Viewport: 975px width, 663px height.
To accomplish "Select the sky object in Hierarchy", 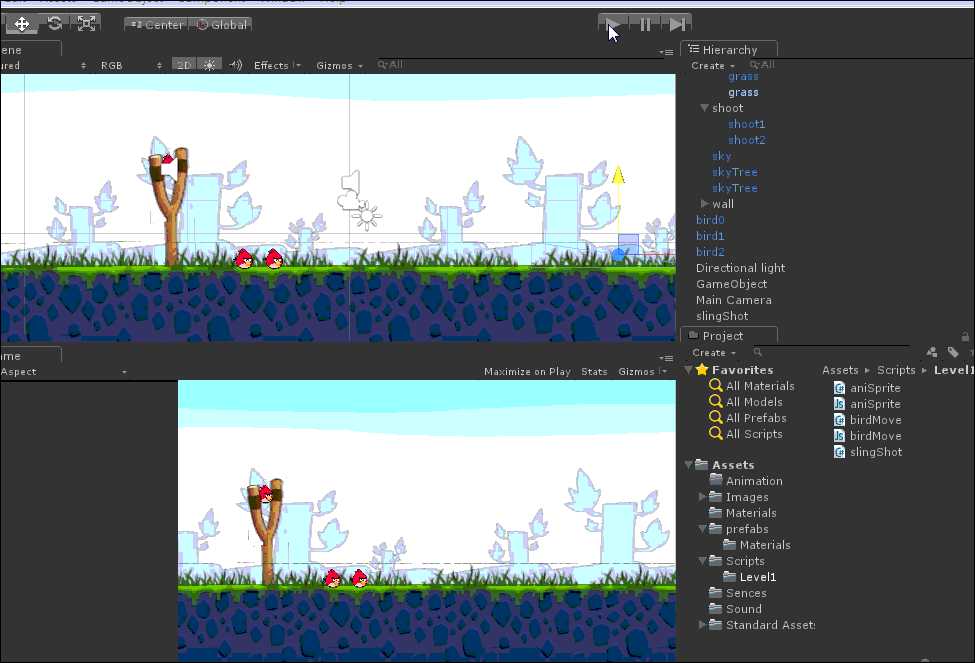I will tap(721, 156).
